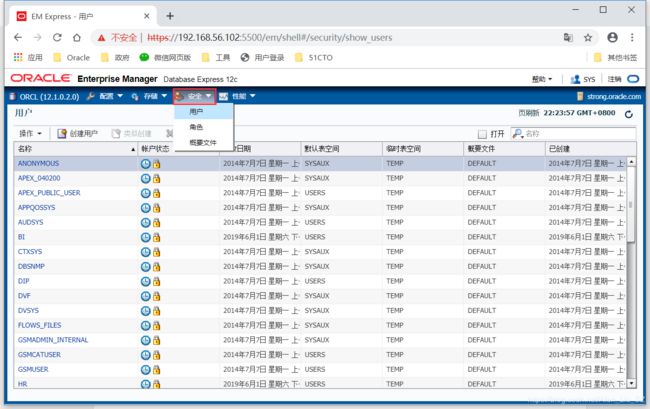Click the SYS user icon
The width and height of the screenshot is (650, 409).
[x=575, y=79]
